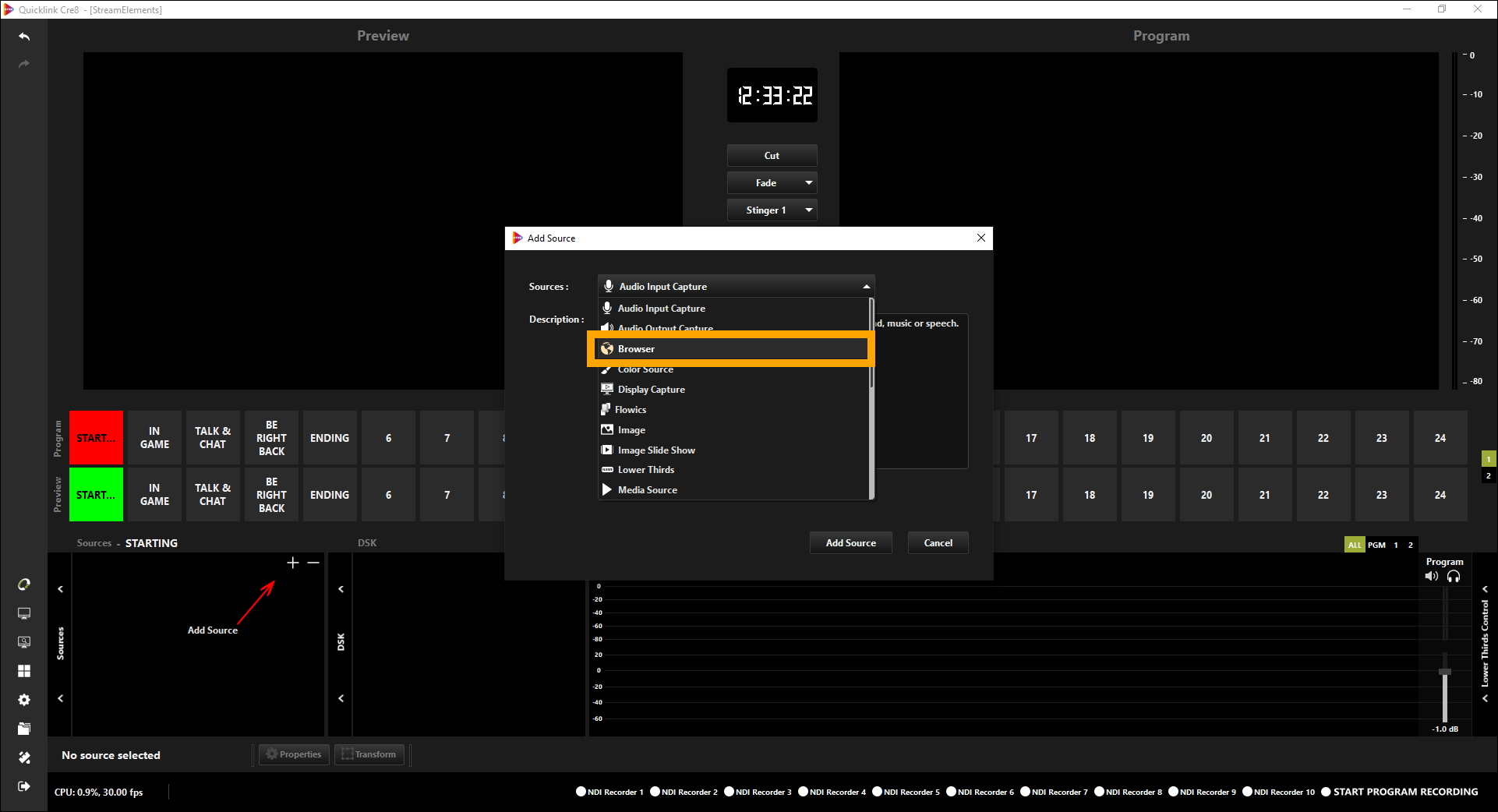Screen dimensions: 1498x812
Task: Click the undo arrow icon
Action: point(24,37)
